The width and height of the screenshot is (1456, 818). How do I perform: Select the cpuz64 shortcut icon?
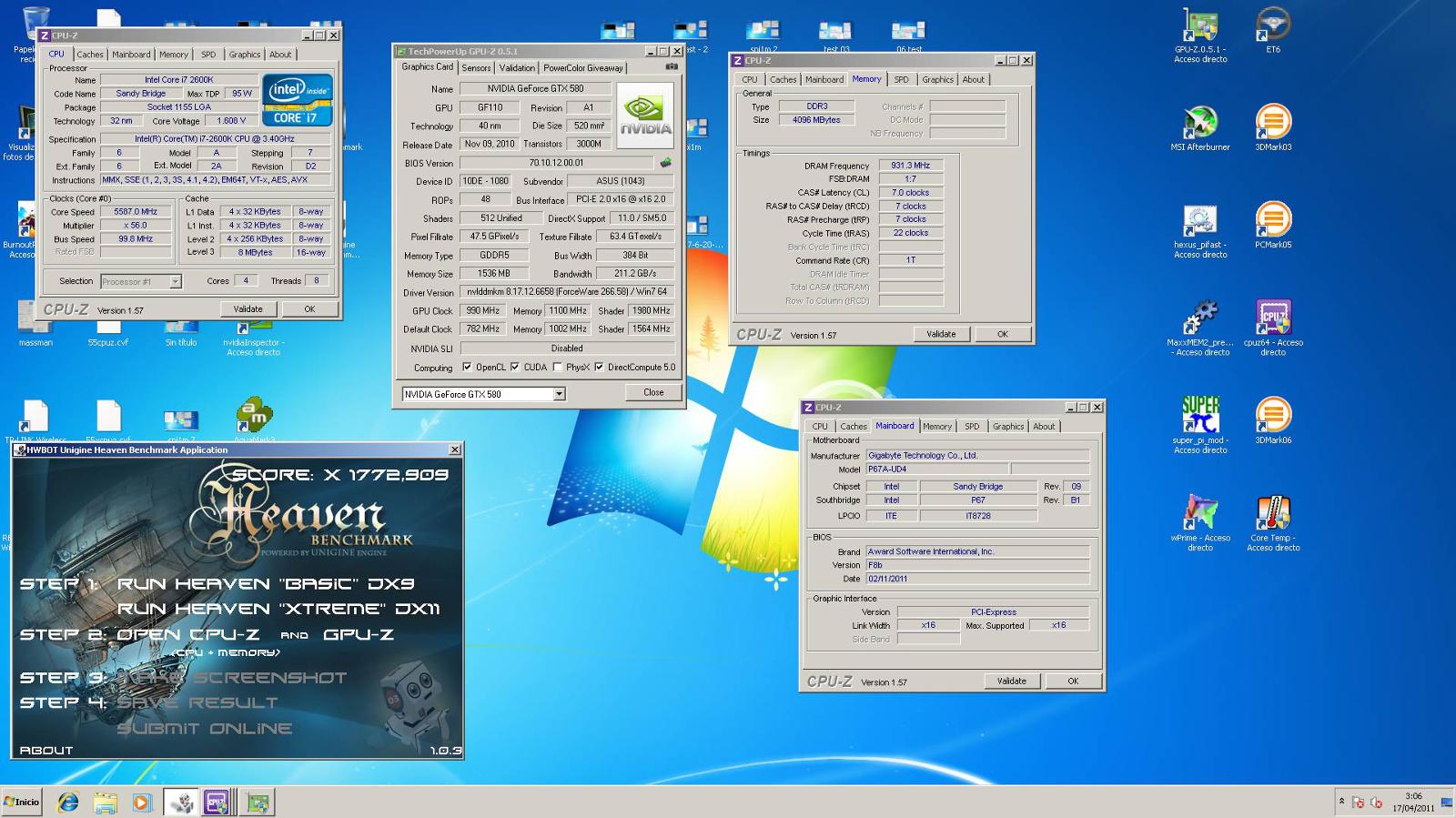(x=1273, y=328)
